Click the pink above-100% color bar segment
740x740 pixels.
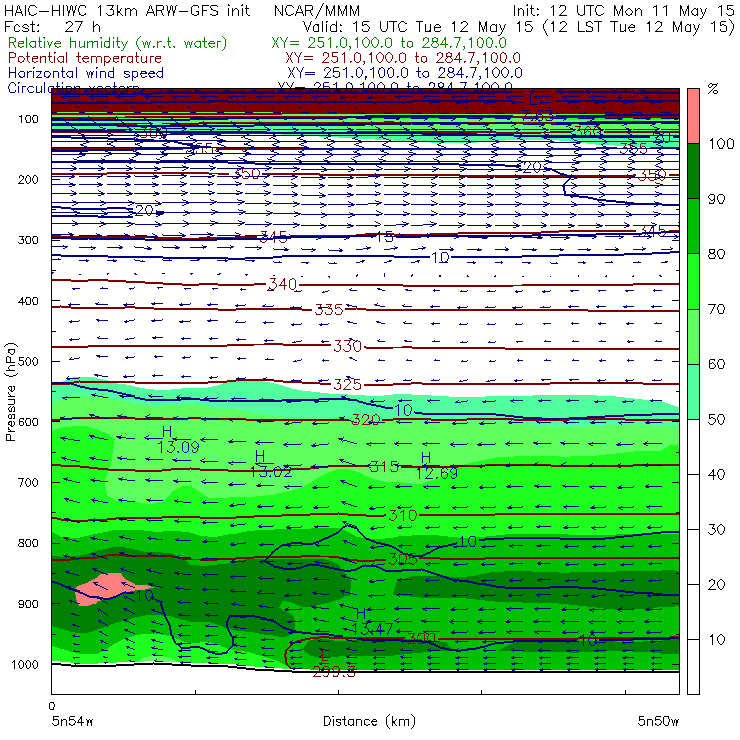pyautogui.click(x=693, y=116)
